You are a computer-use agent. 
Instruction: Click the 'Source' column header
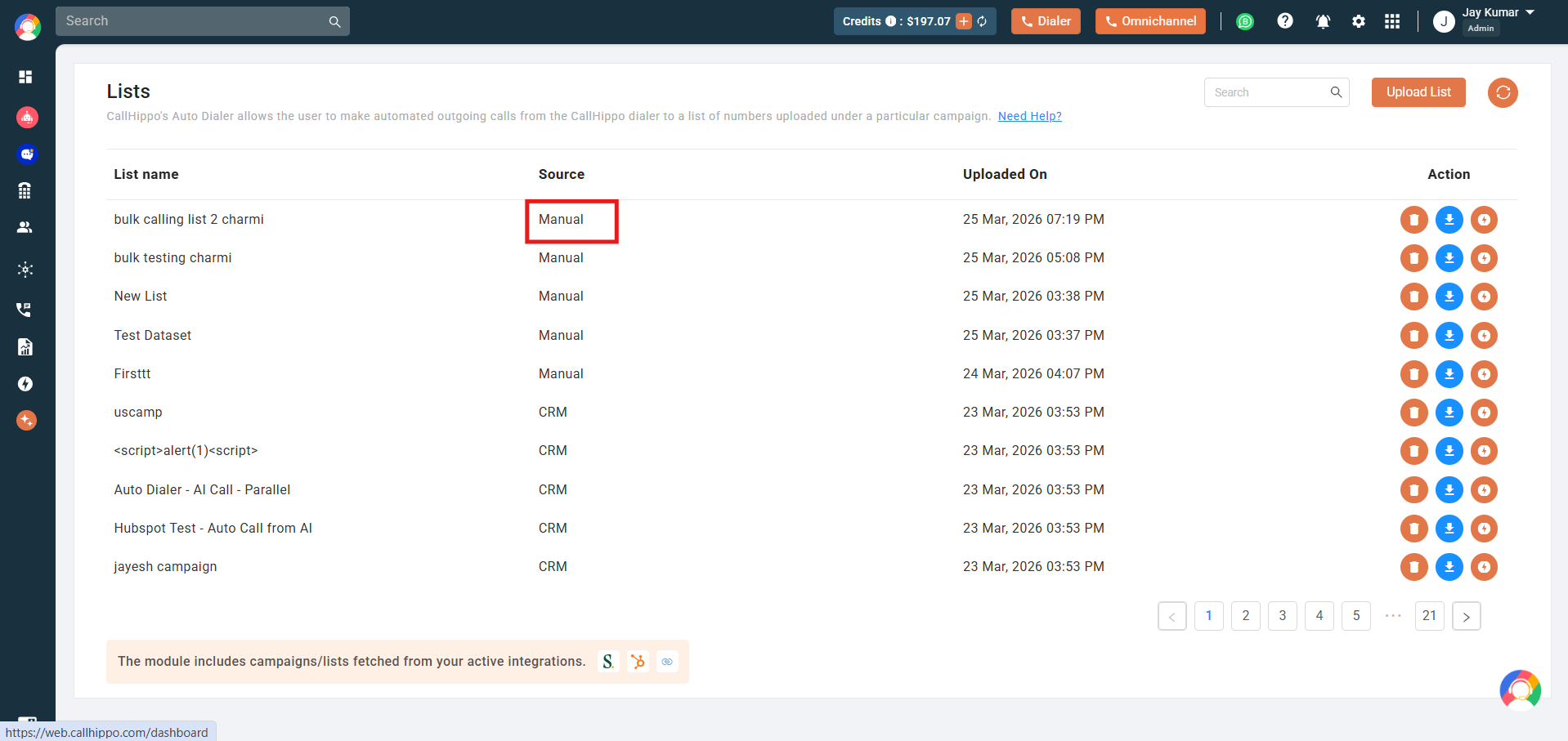point(562,174)
